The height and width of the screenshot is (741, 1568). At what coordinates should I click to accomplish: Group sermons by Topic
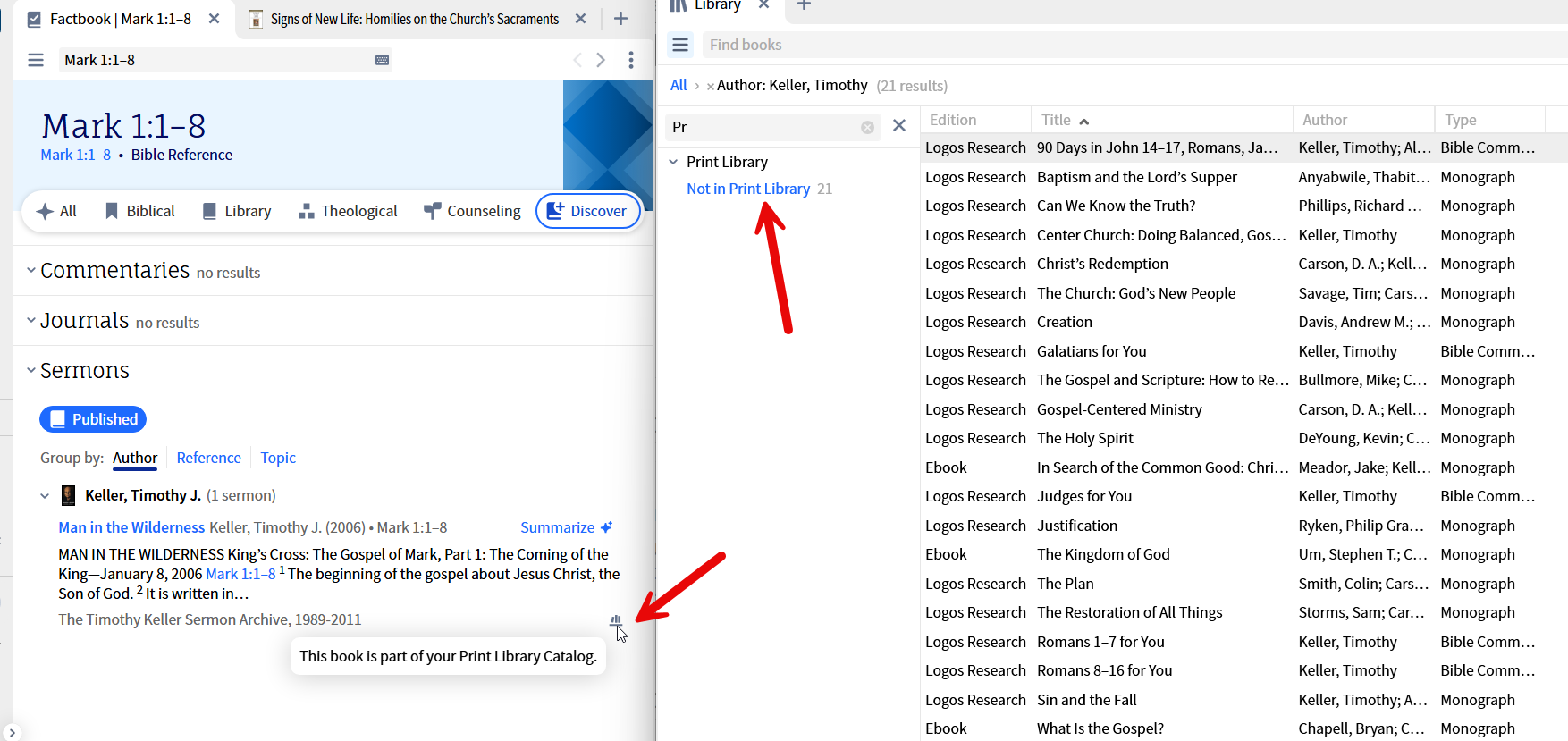(x=278, y=458)
